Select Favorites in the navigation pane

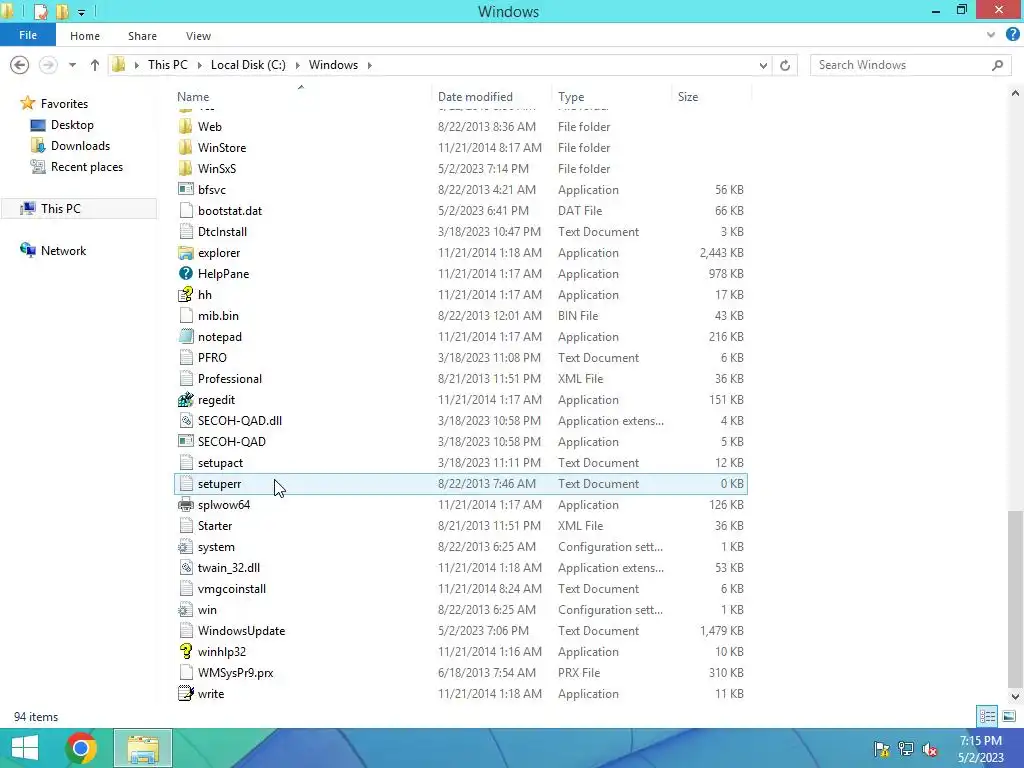(x=64, y=103)
